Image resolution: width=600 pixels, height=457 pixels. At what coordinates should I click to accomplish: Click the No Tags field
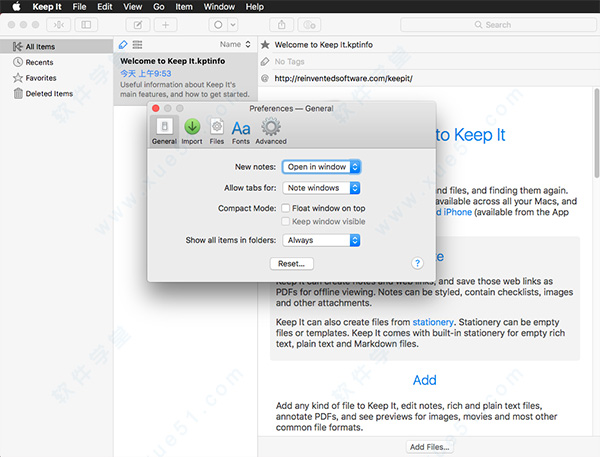click(x=289, y=62)
